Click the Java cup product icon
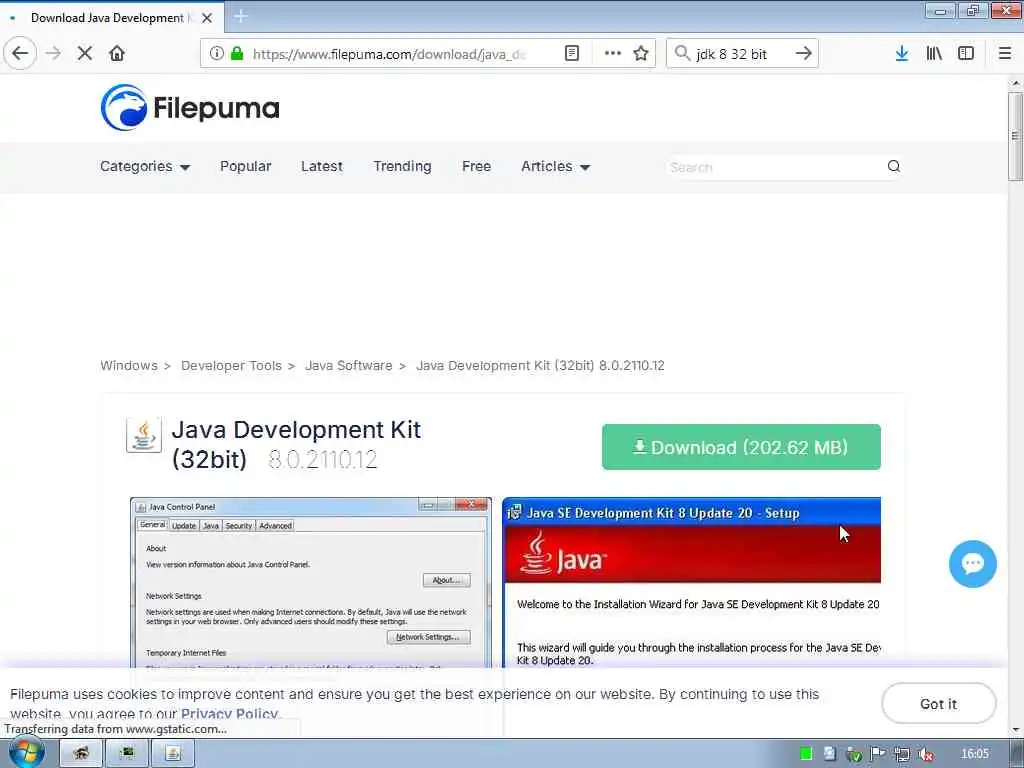The image size is (1024, 768). (x=144, y=435)
